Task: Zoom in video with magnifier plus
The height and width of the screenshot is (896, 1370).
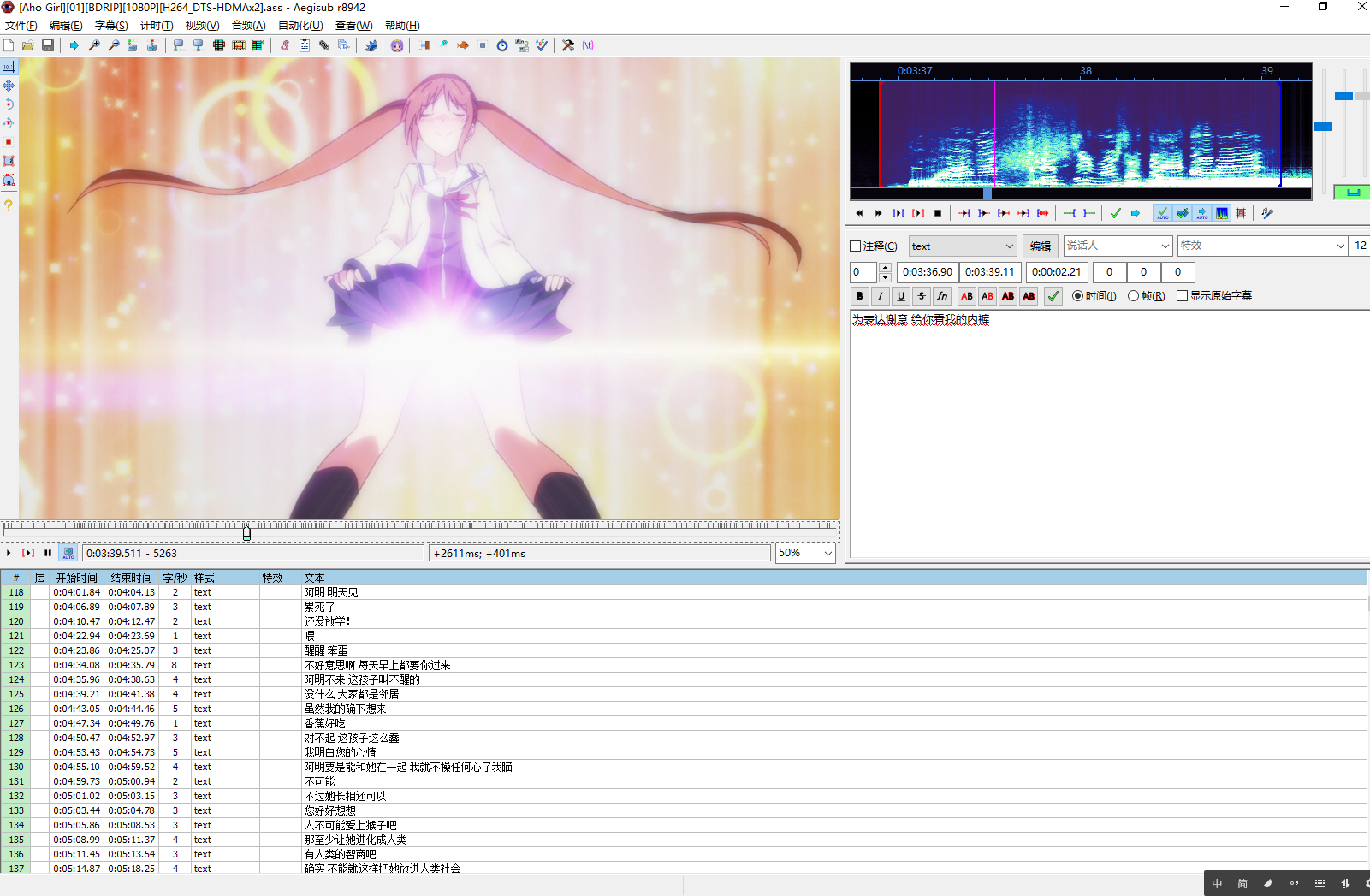Action: click(94, 45)
